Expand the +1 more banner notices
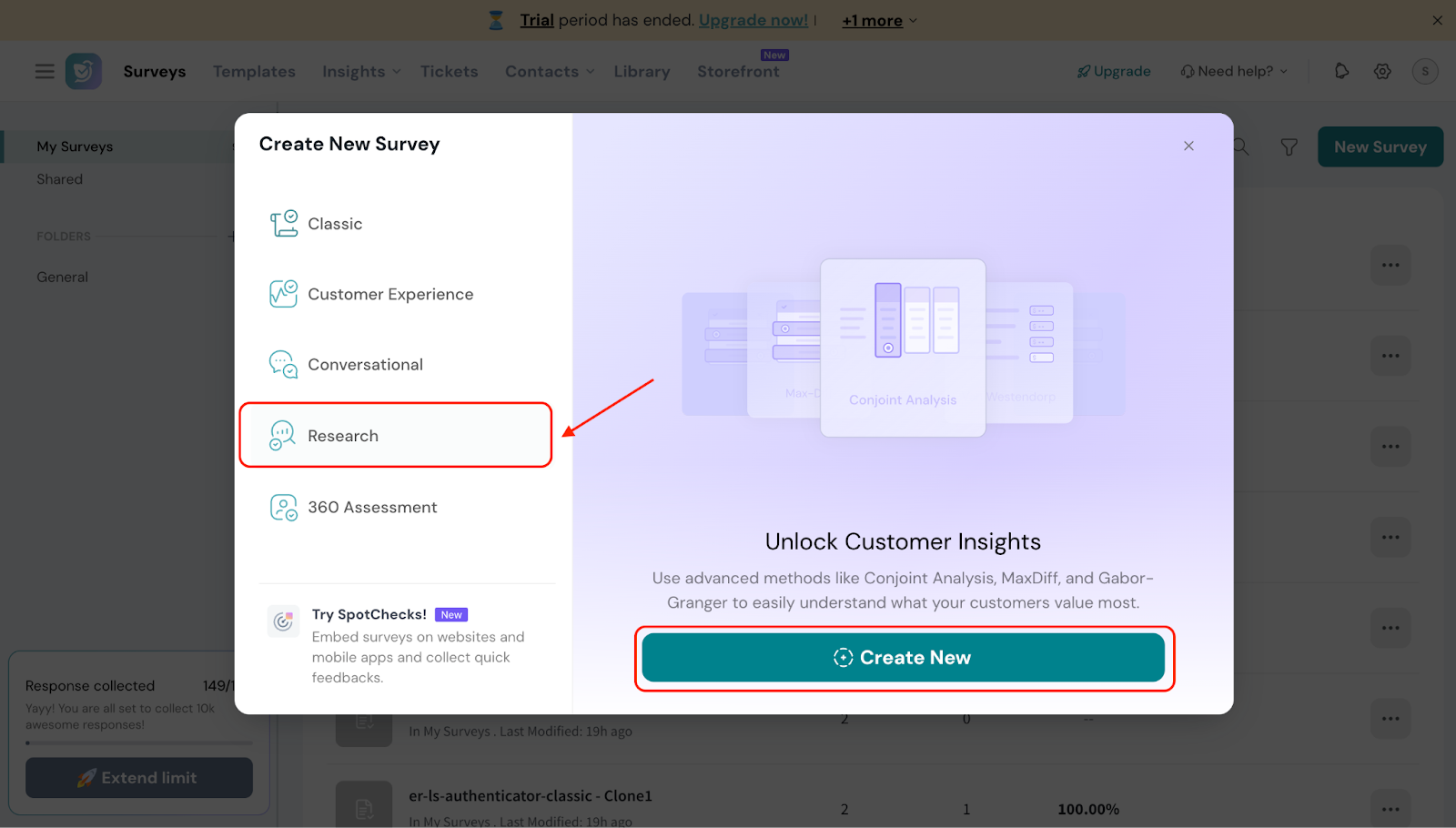Screen dimensions: 1456x828 pyautogui.click(x=879, y=20)
